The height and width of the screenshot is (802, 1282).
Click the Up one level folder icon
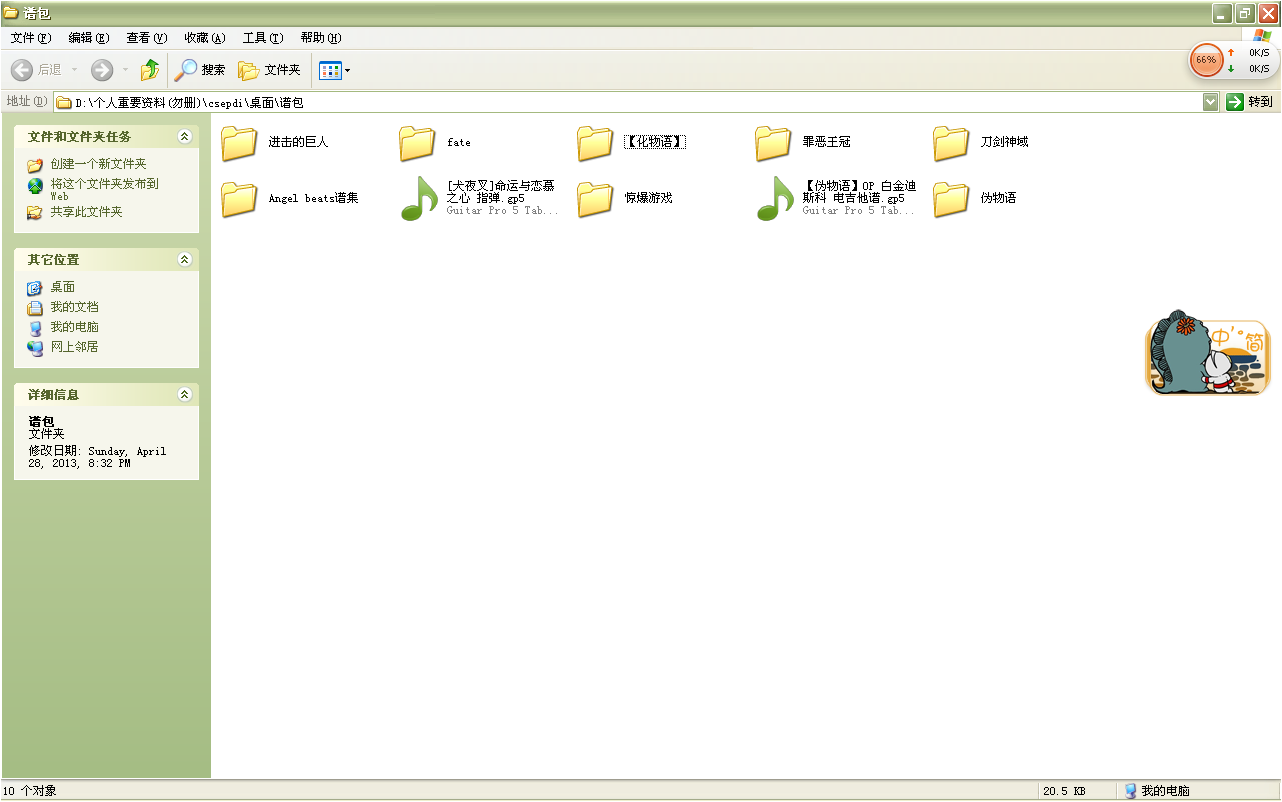[150, 70]
